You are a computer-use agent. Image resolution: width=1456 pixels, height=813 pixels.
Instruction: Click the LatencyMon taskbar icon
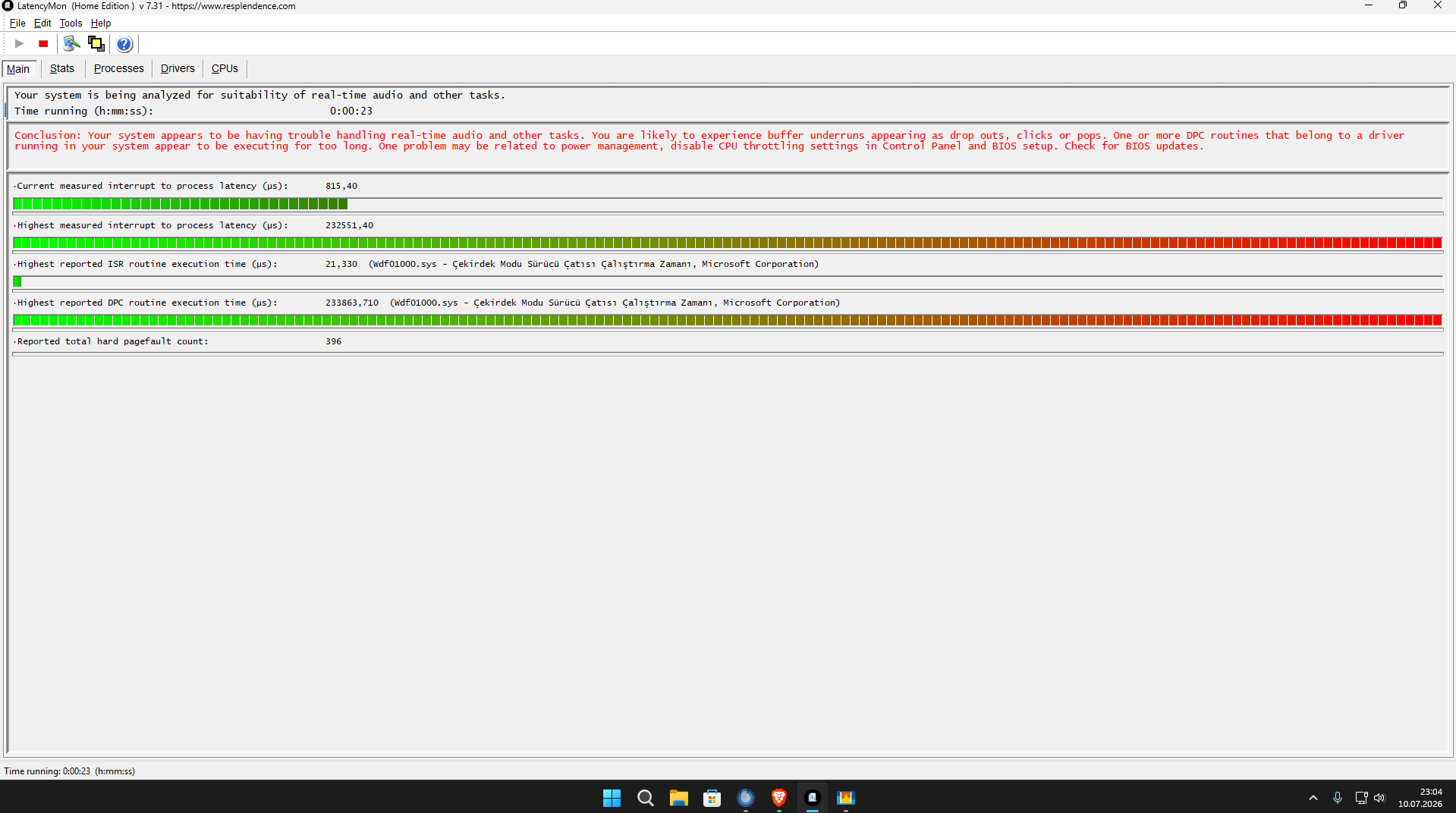pos(812,798)
